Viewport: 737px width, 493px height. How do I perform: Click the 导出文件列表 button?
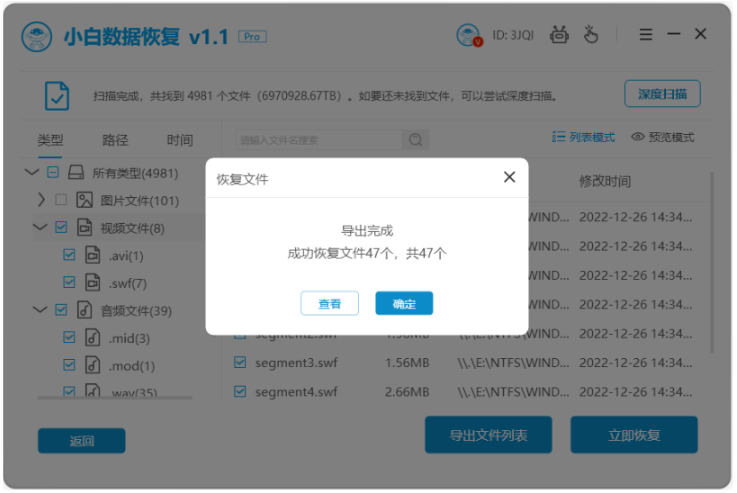click(x=488, y=435)
